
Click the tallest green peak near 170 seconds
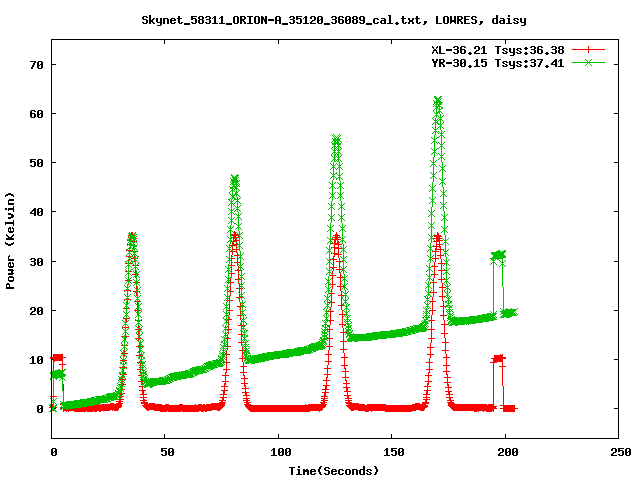(438, 101)
